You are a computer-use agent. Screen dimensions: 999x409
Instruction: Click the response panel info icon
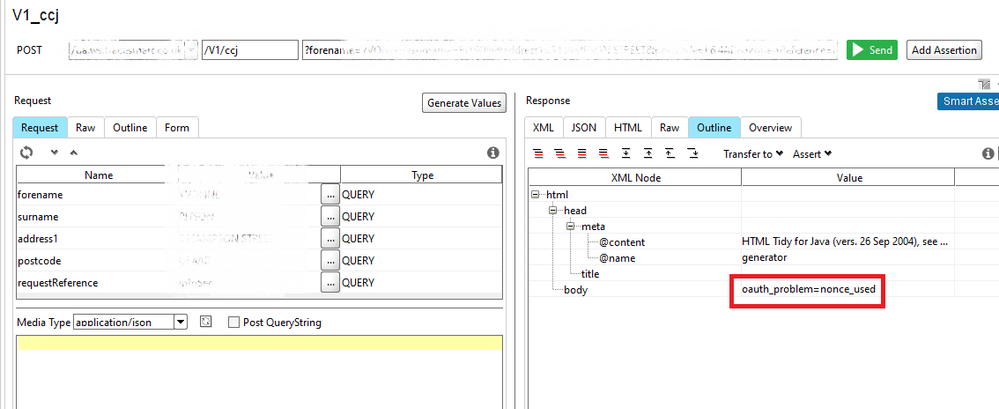pyautogui.click(x=988, y=154)
